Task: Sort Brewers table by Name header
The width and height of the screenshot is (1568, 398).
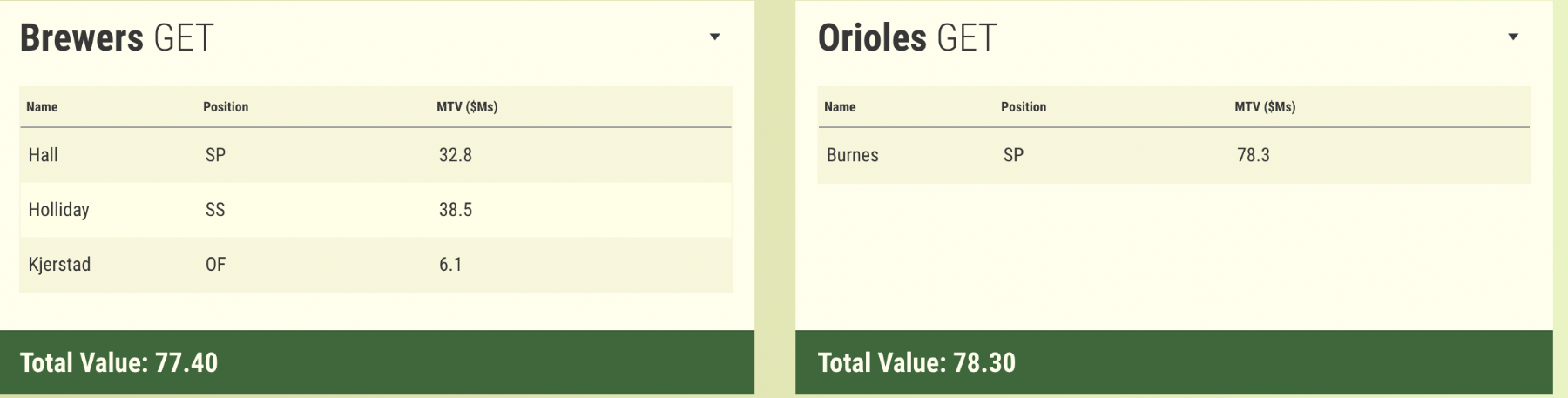Action: (x=42, y=107)
